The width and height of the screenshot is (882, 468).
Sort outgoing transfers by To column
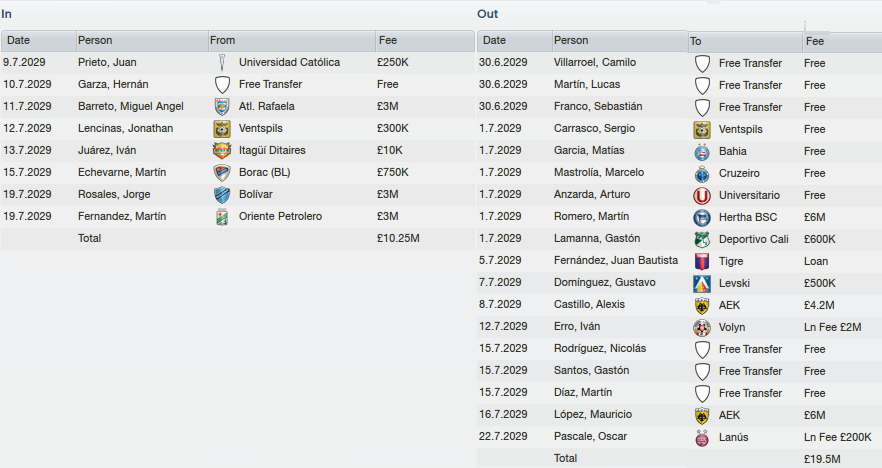click(x=745, y=41)
